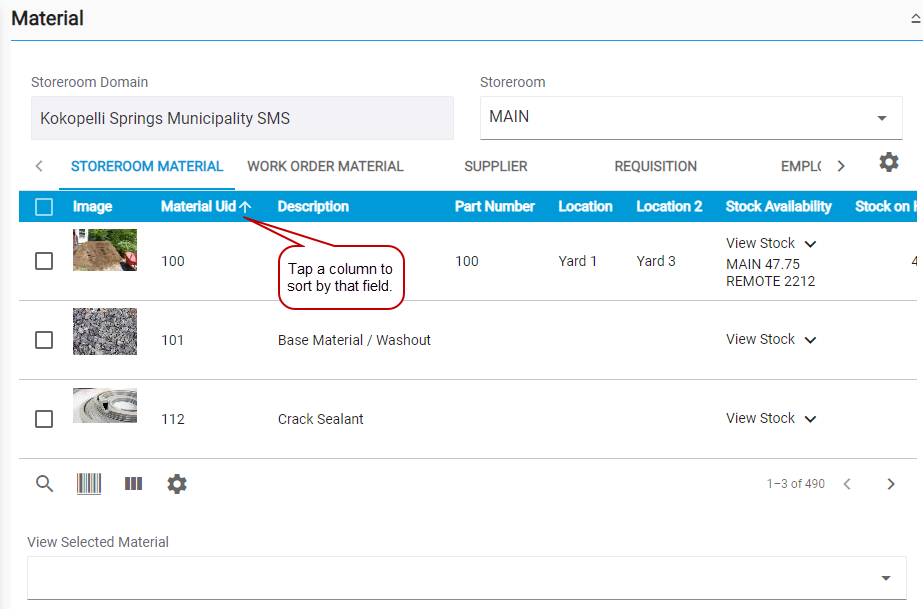The width and height of the screenshot is (923, 609).
Task: Click the search magnifier icon below table
Action: tap(44, 484)
